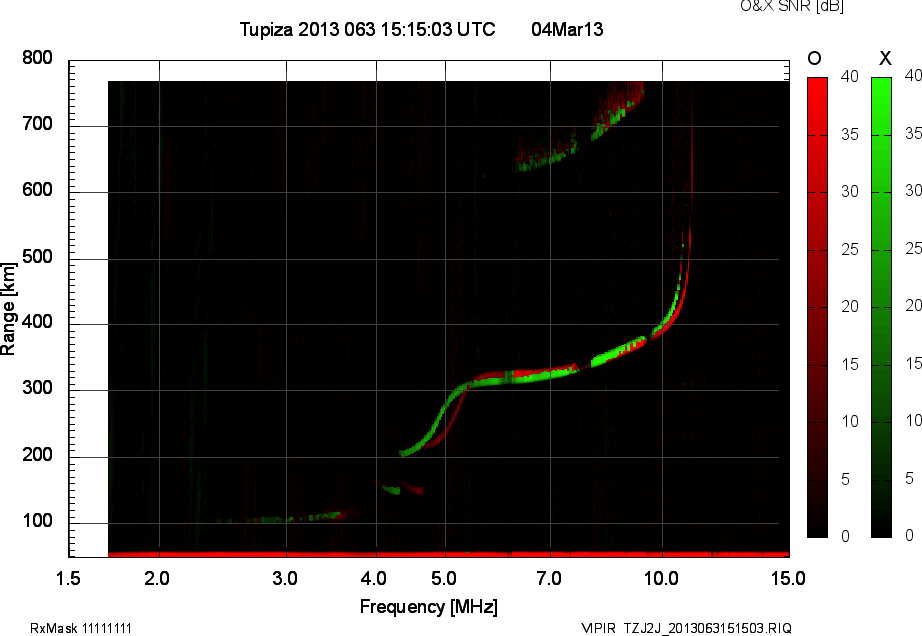Image resolution: width=922 pixels, height=636 pixels.
Task: Click the E-layer echo trace near 100 km
Action: [x=286, y=517]
